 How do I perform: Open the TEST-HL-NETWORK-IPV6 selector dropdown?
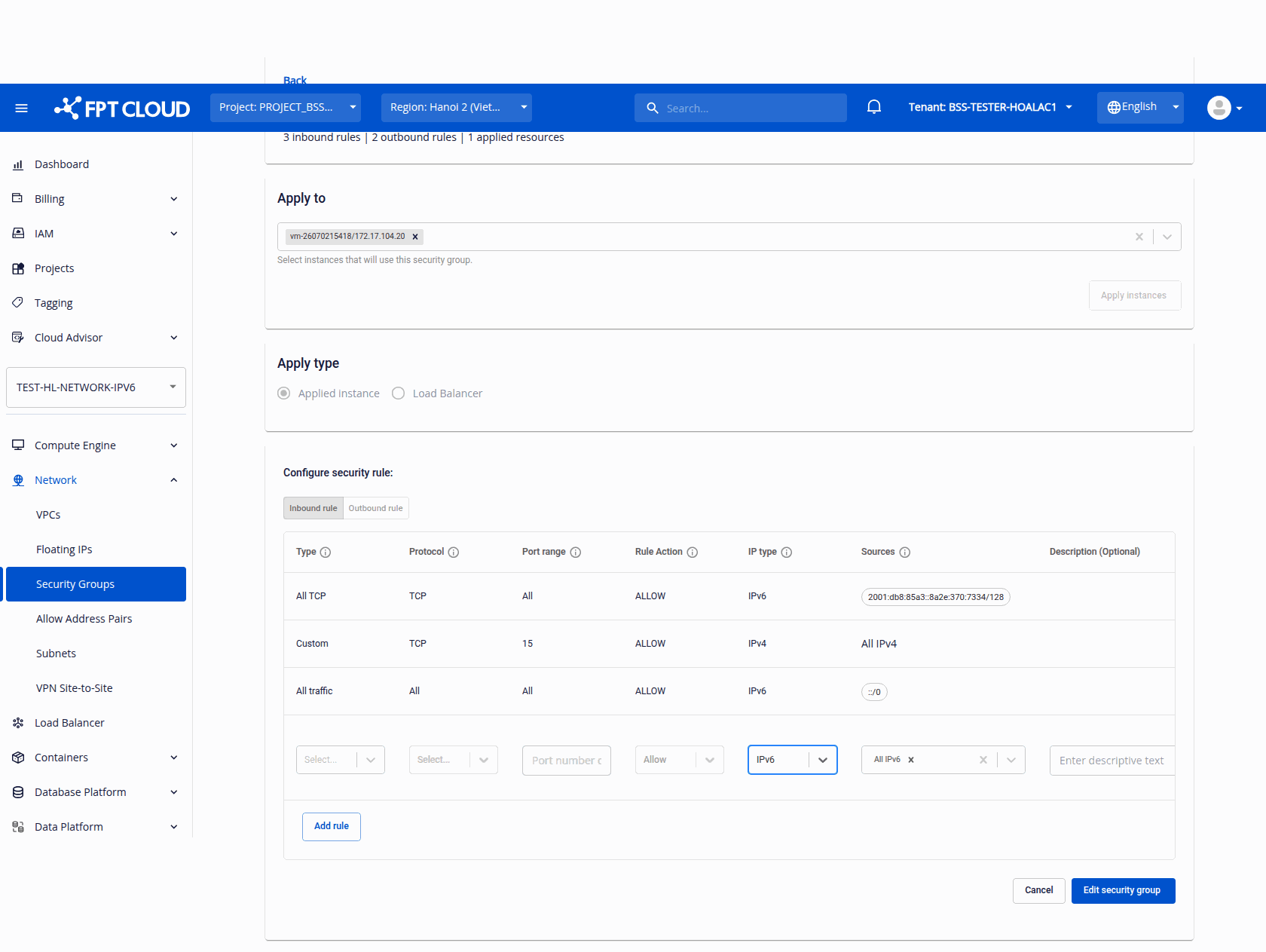pos(96,387)
